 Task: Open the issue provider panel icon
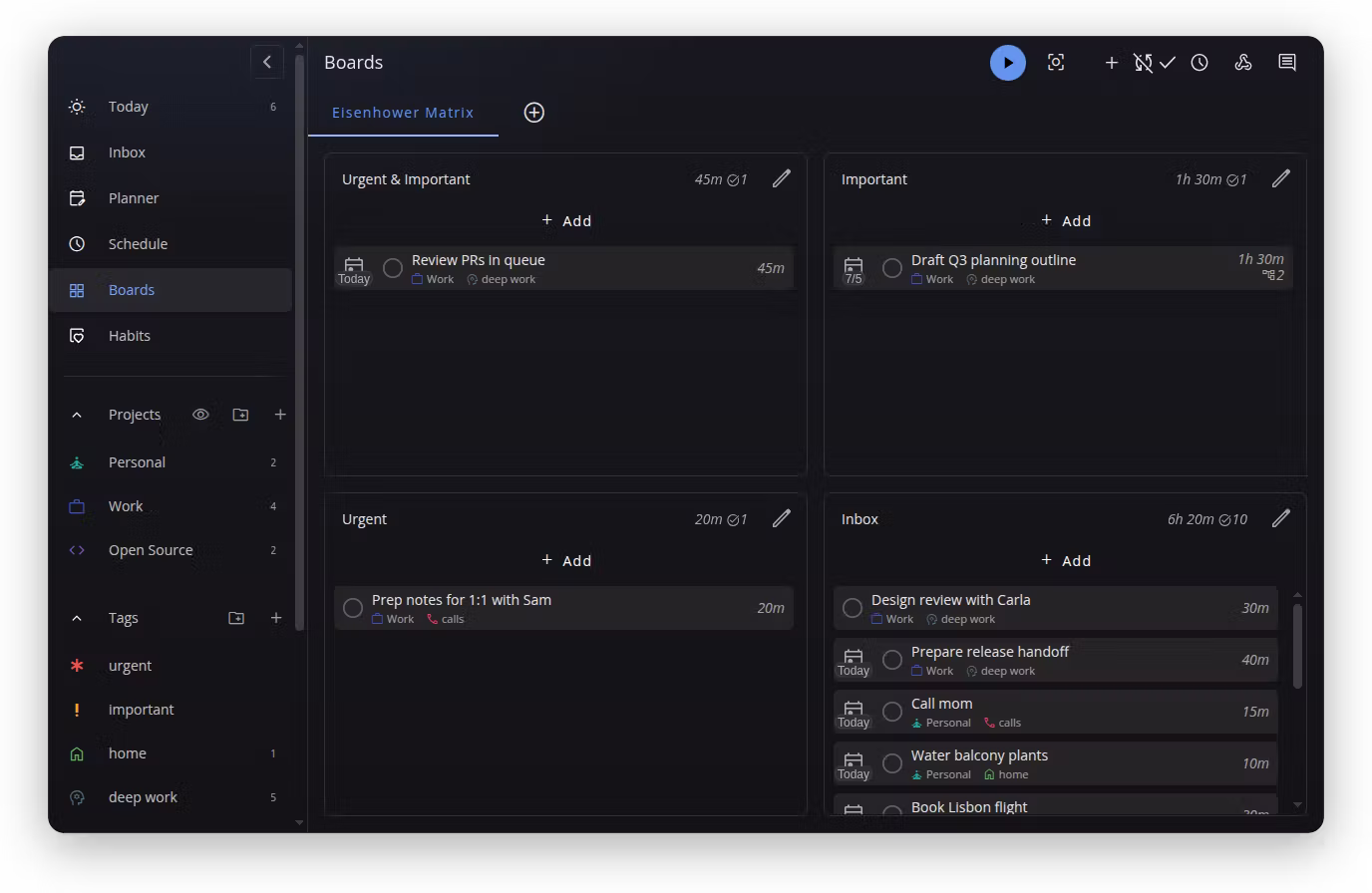click(x=1243, y=63)
